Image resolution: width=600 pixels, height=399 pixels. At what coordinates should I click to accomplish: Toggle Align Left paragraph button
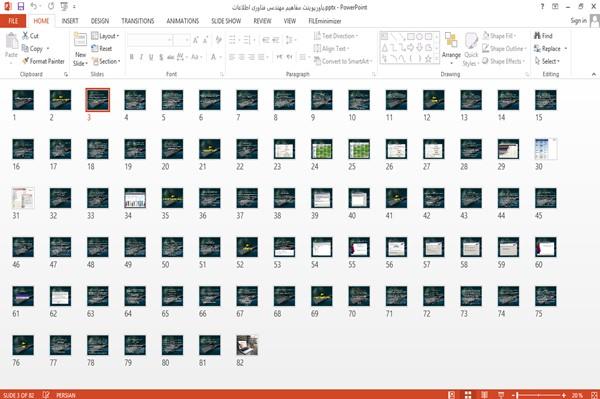coord(232,57)
